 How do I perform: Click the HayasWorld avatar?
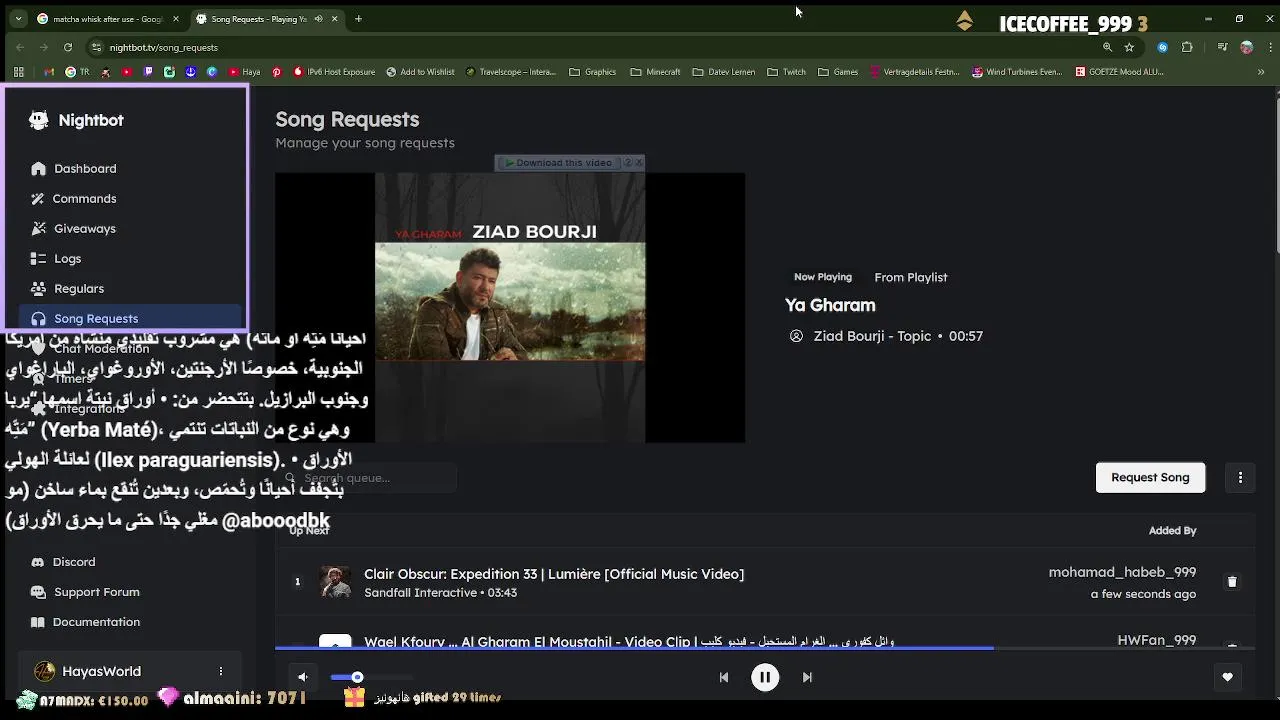tap(44, 671)
